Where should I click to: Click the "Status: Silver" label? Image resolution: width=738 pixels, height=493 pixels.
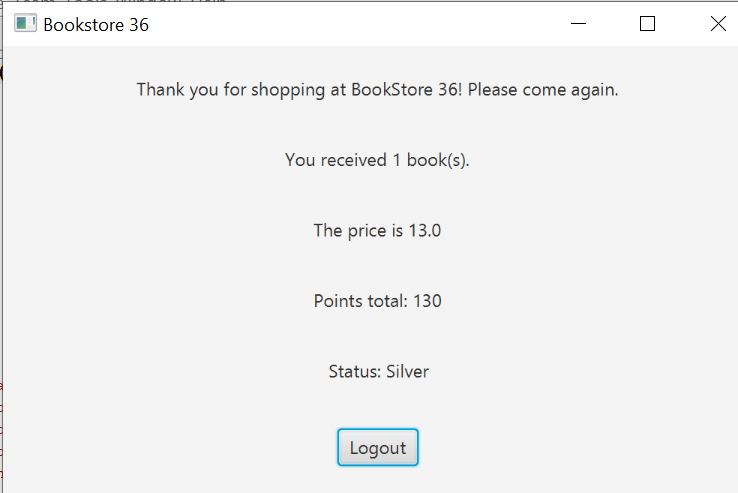coord(378,372)
